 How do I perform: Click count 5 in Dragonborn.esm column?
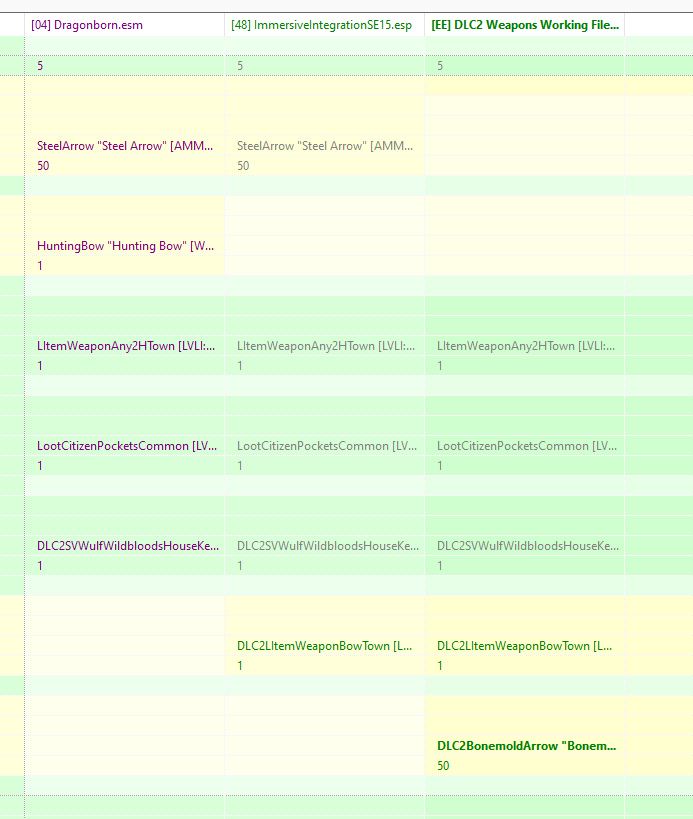click(40, 66)
